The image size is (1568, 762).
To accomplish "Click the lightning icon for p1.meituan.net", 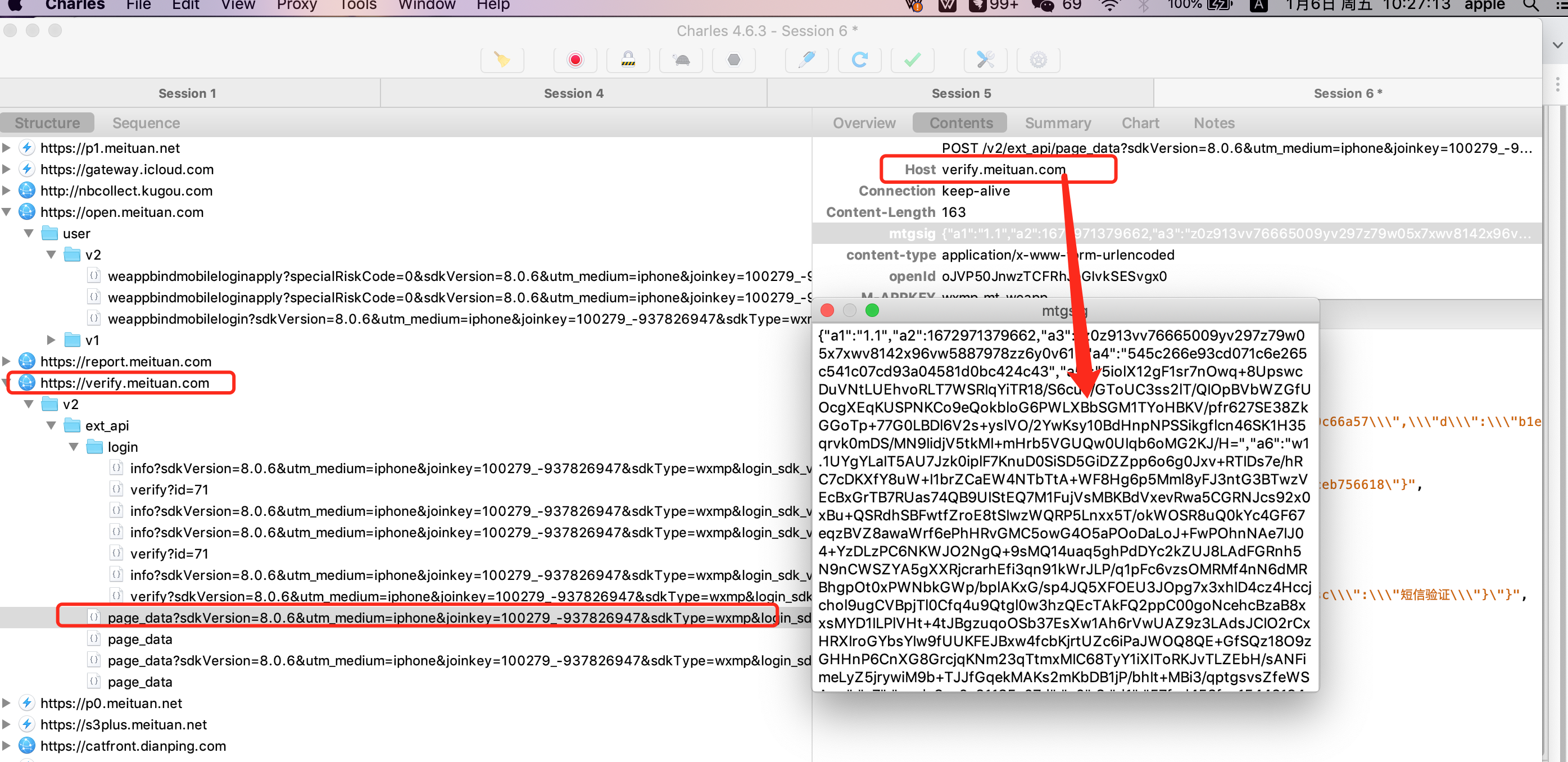I will [27, 148].
